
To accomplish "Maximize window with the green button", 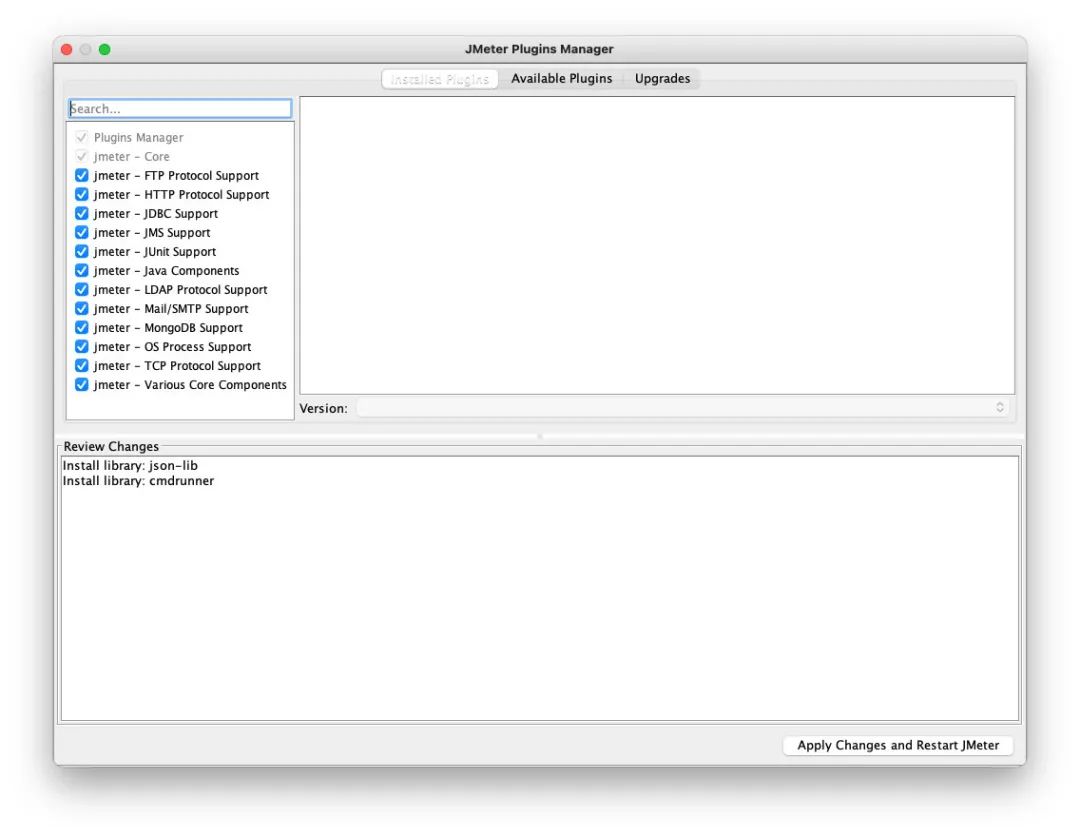I will tap(105, 50).
